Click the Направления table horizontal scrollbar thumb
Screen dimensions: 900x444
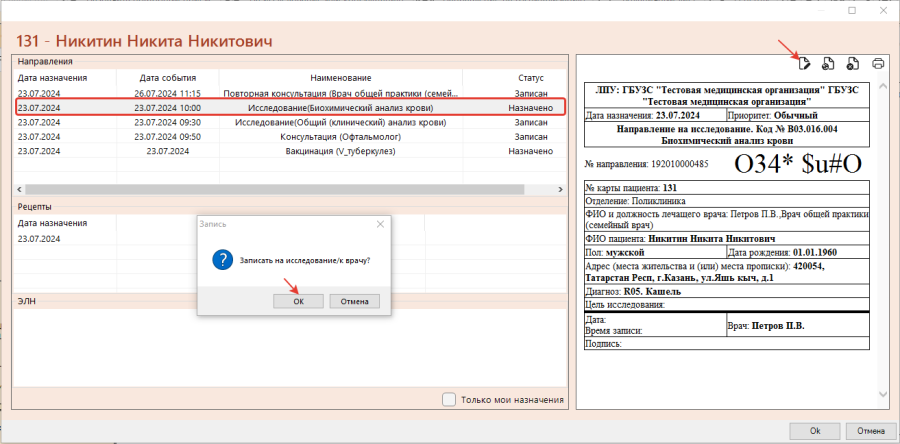coord(274,189)
